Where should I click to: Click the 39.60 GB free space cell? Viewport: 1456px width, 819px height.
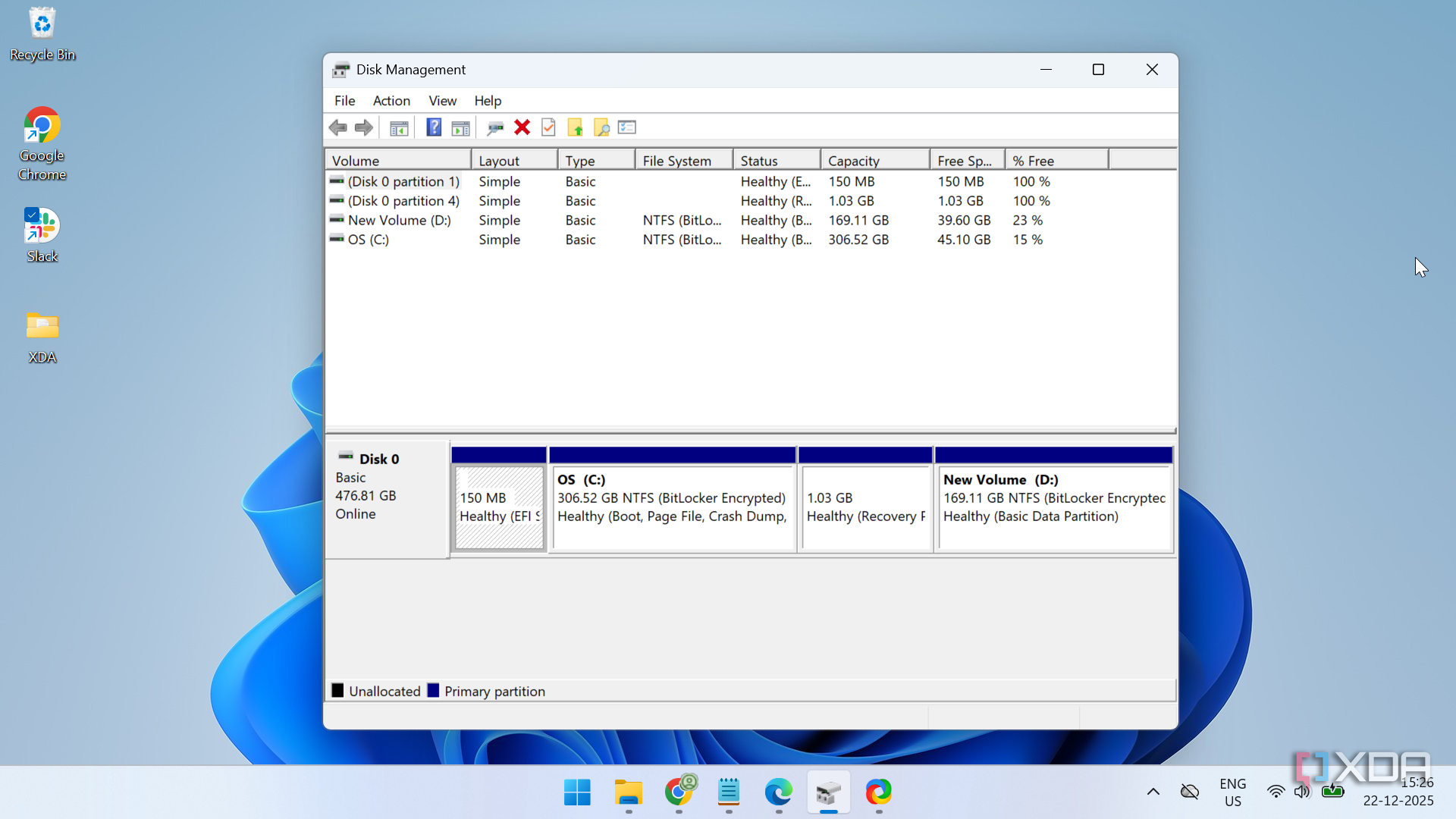[964, 221]
